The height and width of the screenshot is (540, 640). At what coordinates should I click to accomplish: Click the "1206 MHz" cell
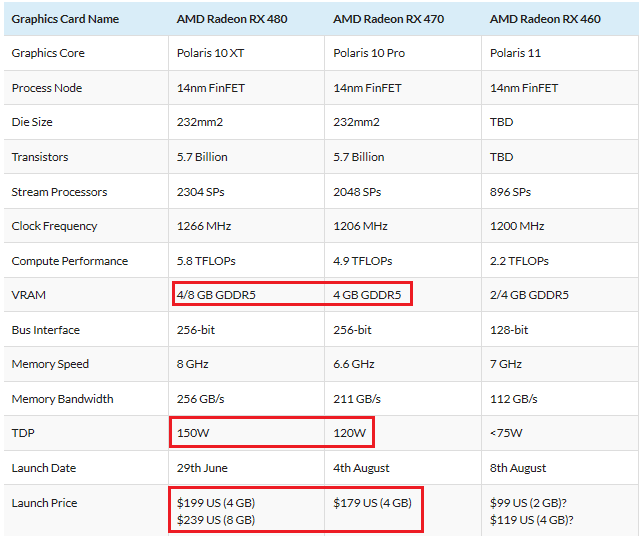point(360,226)
